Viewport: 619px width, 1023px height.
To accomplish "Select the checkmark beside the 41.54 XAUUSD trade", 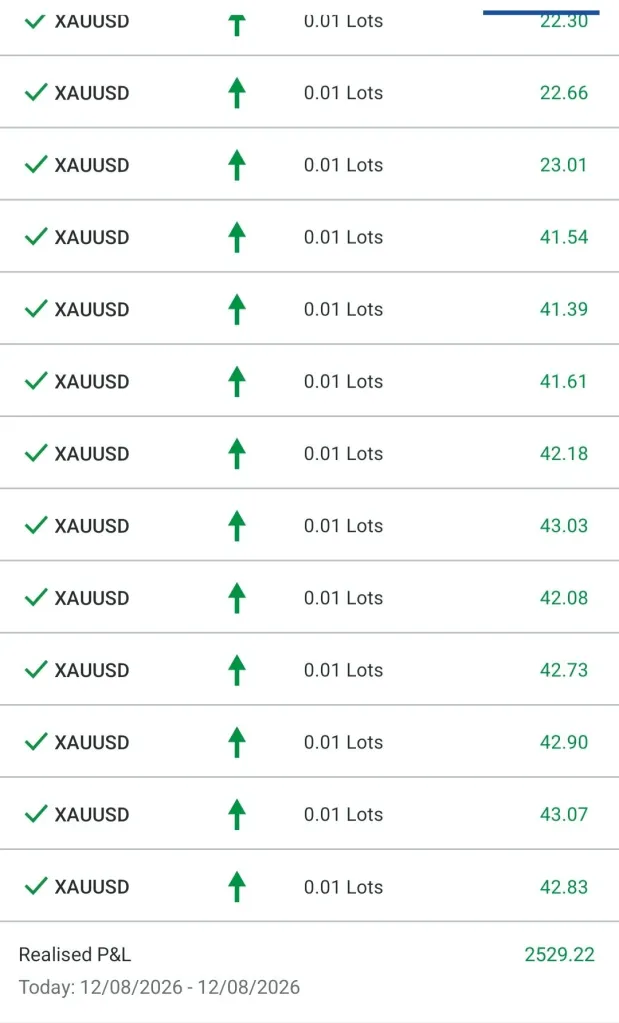I will pos(36,236).
